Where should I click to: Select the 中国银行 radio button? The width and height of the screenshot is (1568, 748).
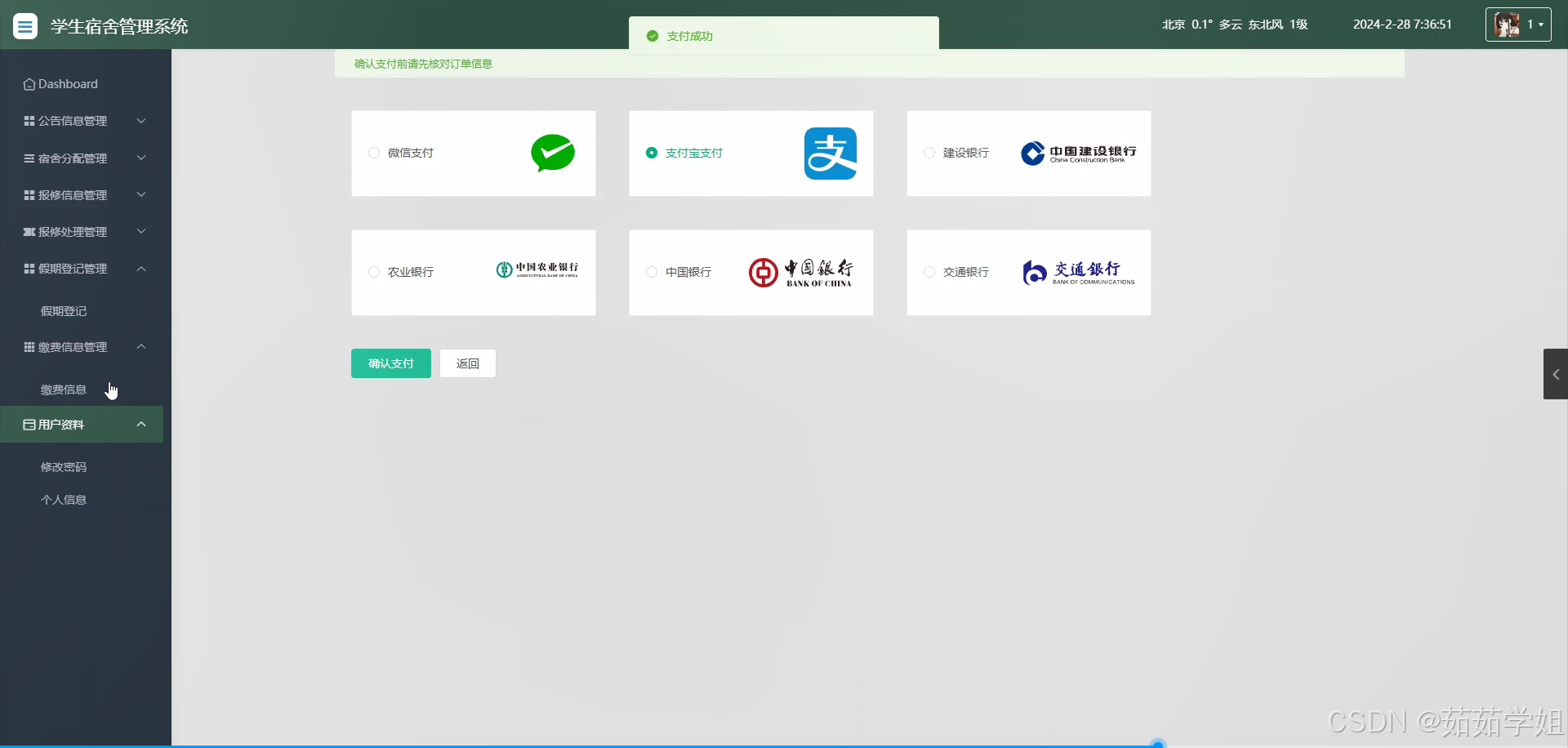(652, 272)
